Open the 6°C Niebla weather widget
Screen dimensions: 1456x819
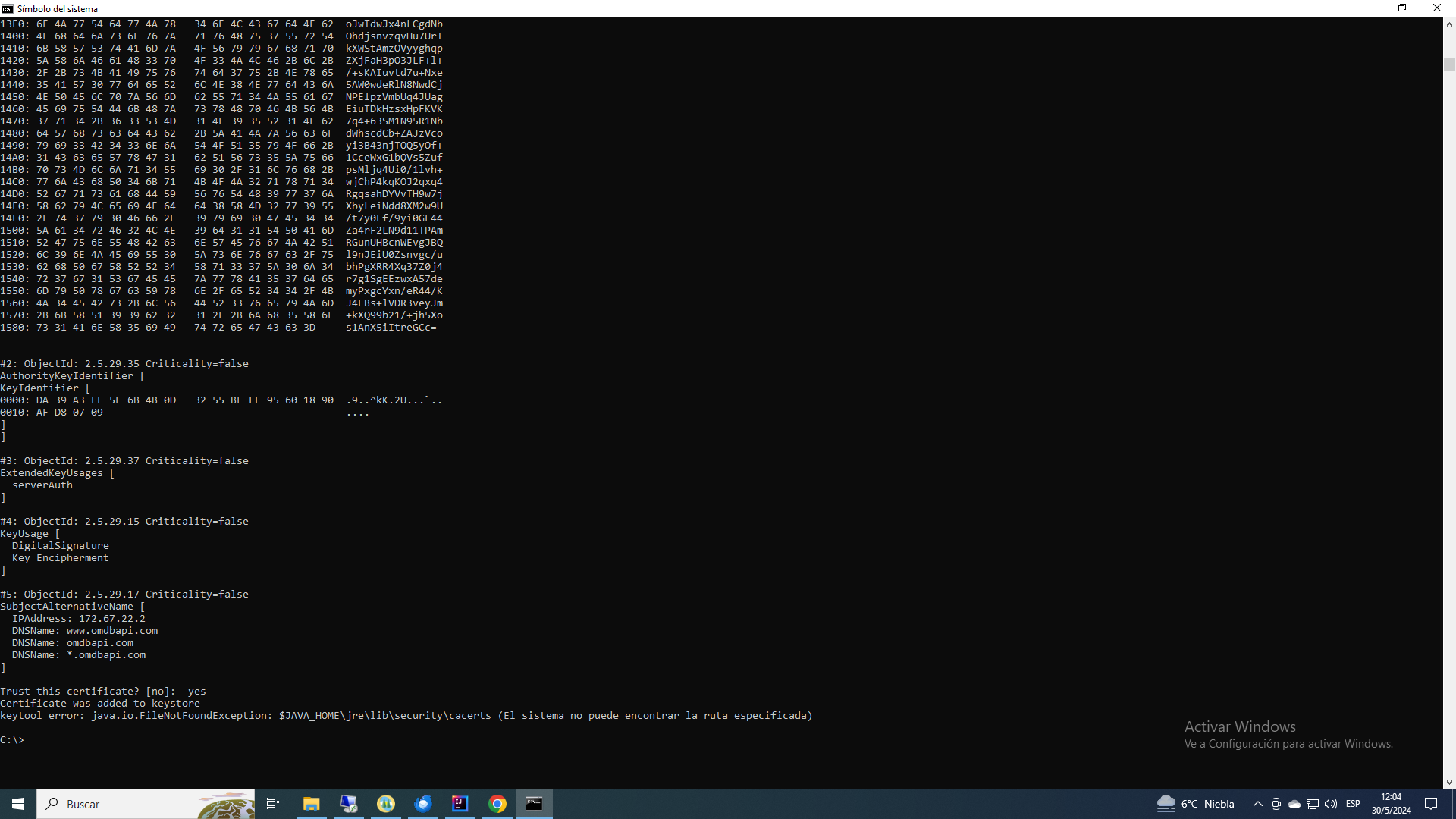click(x=1195, y=804)
